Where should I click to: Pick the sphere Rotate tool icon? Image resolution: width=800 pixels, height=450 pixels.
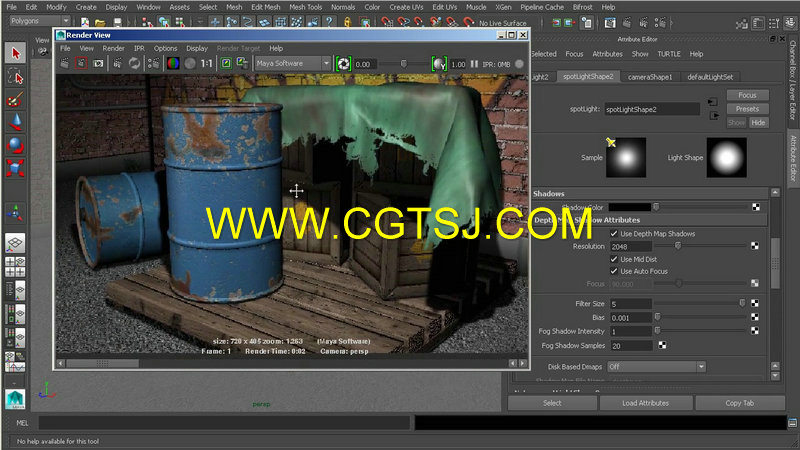click(15, 145)
